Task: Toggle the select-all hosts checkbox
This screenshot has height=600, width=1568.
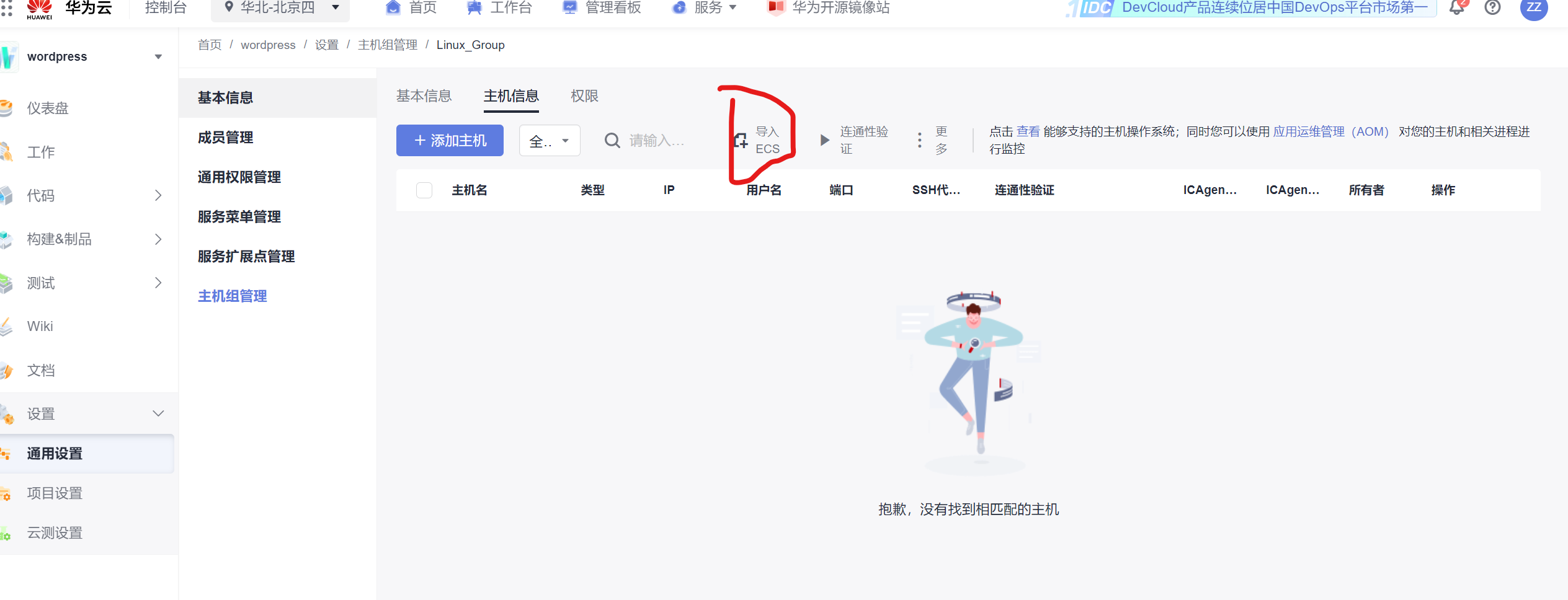Action: pos(424,190)
